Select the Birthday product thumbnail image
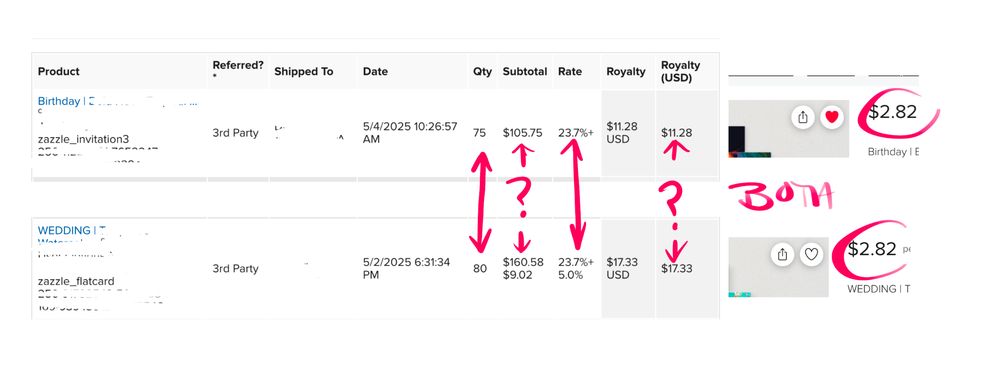998x368 pixels. click(x=788, y=129)
